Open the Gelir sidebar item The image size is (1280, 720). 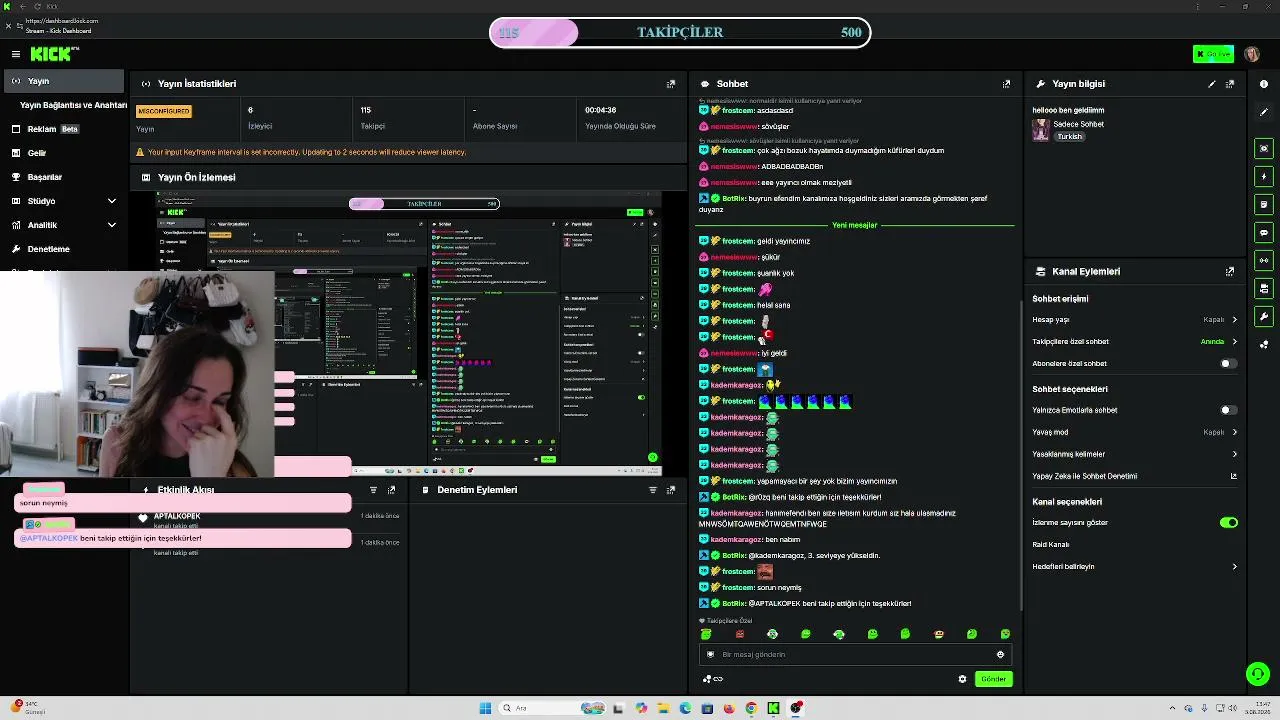pos(64,153)
